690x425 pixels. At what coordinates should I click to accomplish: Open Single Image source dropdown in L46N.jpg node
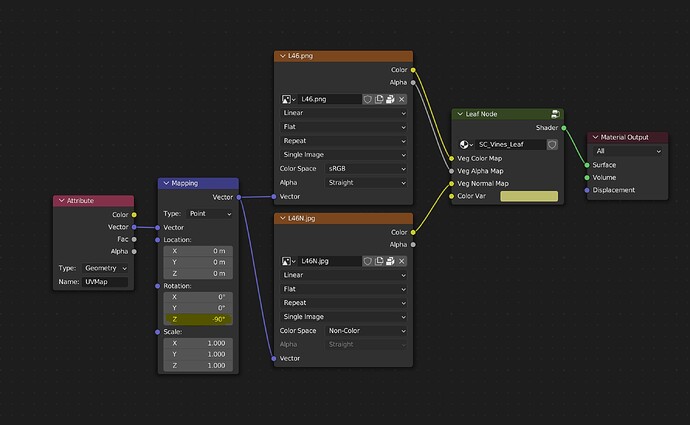[344, 317]
